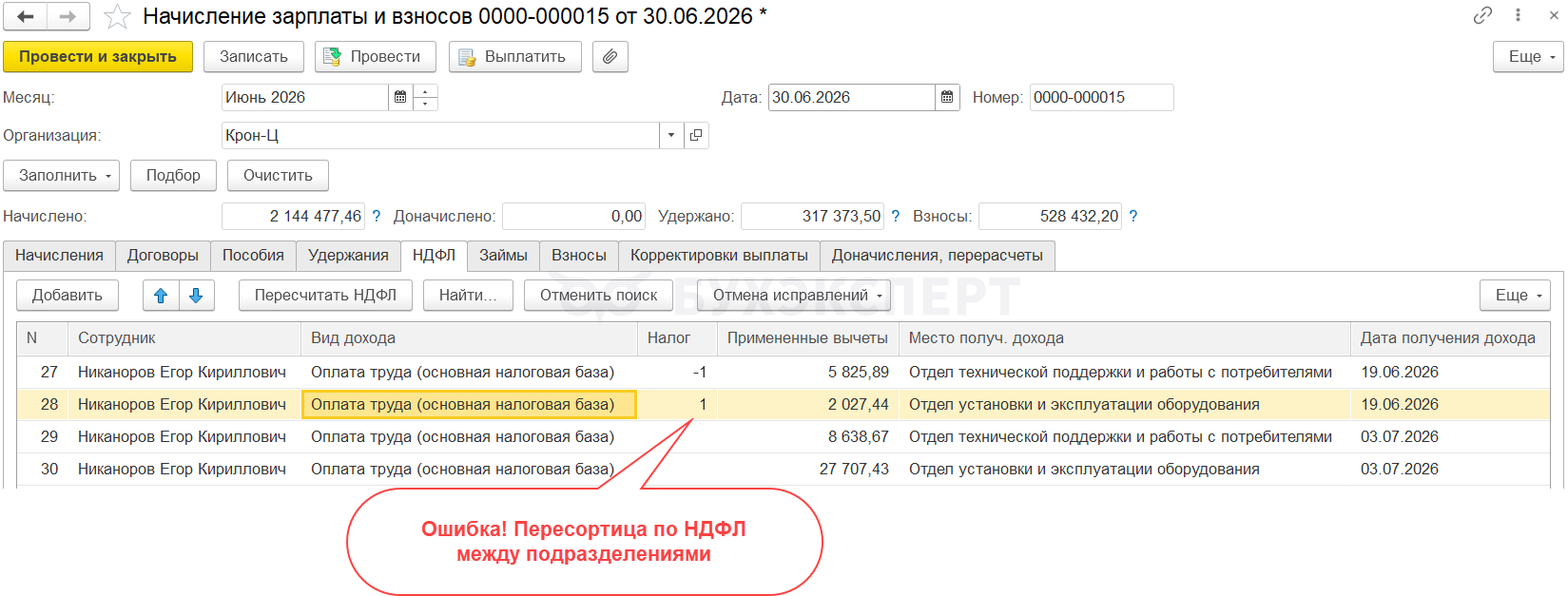Screen dimensions: 1568x596
Task: Click Подбор button
Action: tap(173, 176)
